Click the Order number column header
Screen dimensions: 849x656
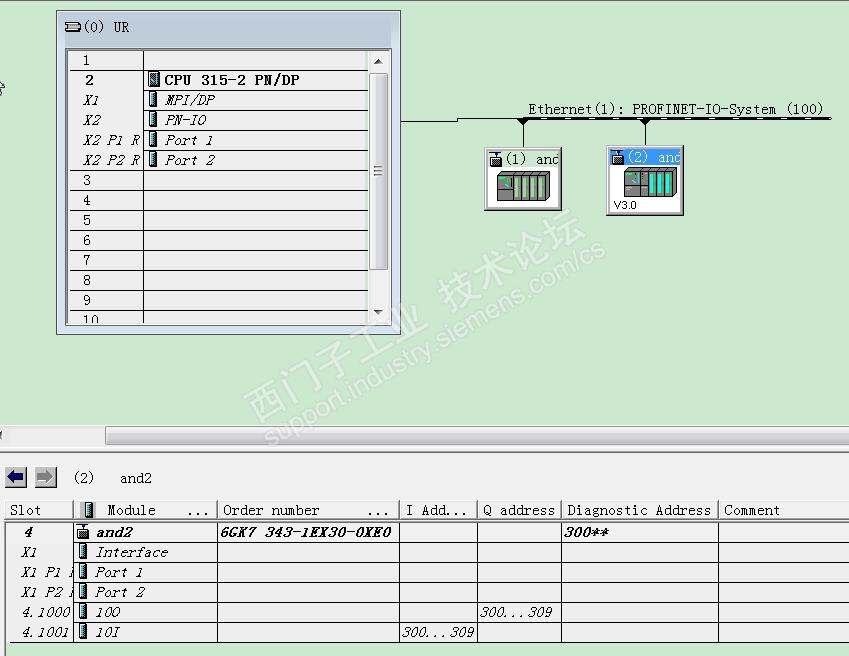308,510
